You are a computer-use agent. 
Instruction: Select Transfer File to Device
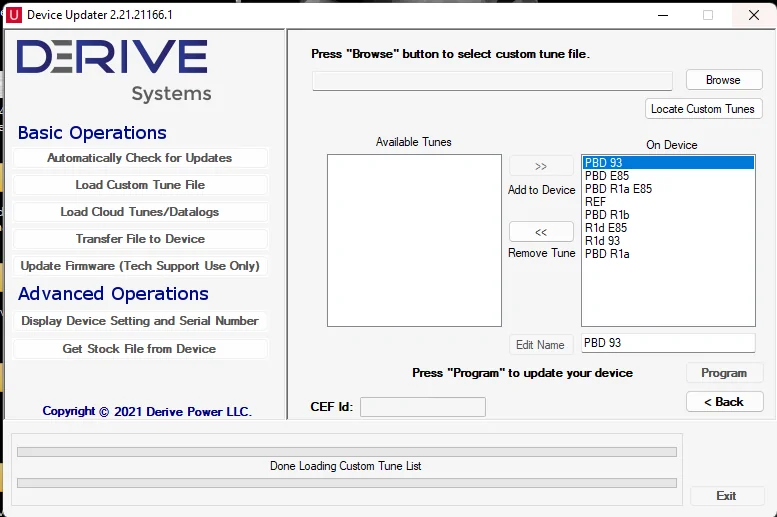point(140,239)
